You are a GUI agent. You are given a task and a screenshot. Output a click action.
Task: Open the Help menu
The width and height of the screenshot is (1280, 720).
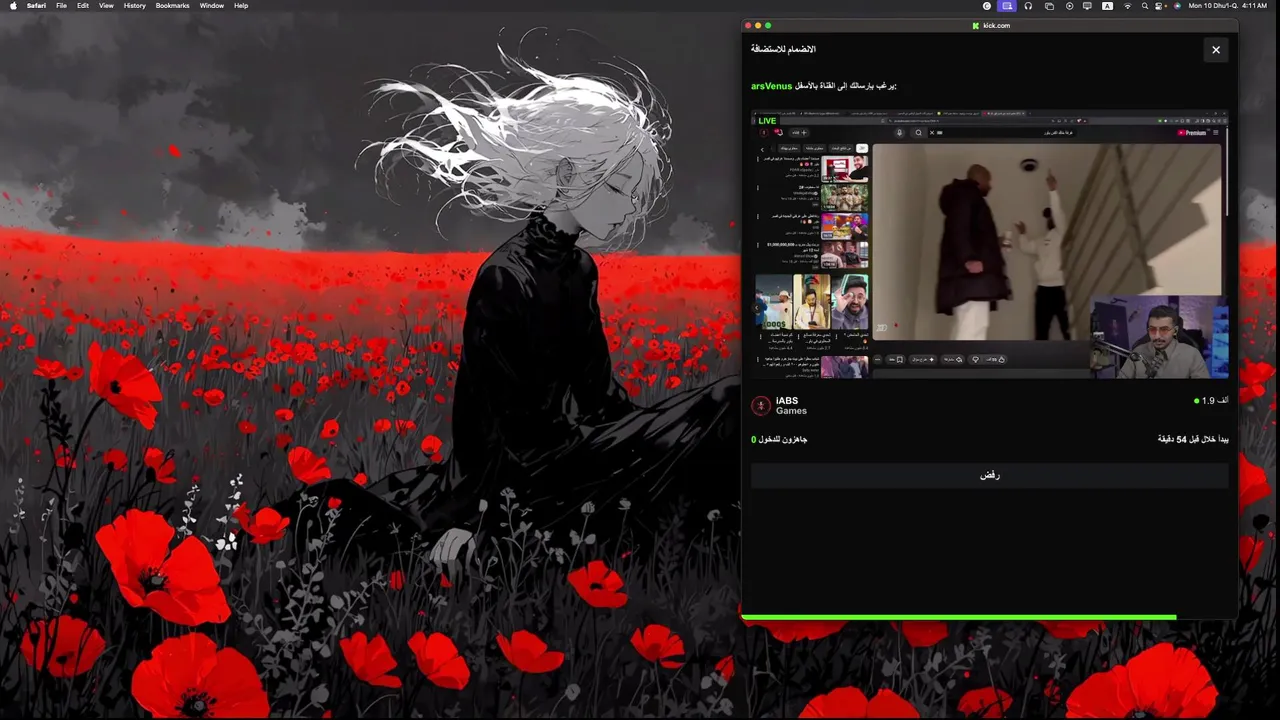[x=241, y=5]
